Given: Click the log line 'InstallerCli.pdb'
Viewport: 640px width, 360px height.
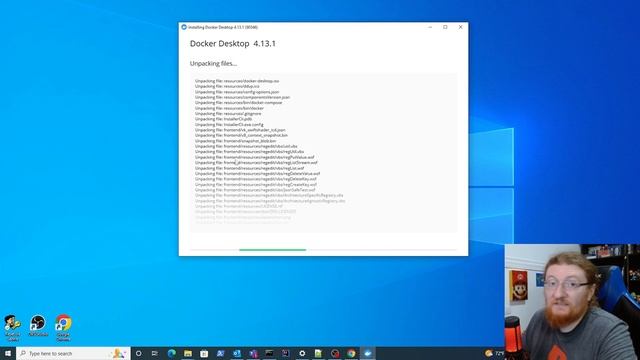Looking at the screenshot, I should pyautogui.click(x=223, y=119).
